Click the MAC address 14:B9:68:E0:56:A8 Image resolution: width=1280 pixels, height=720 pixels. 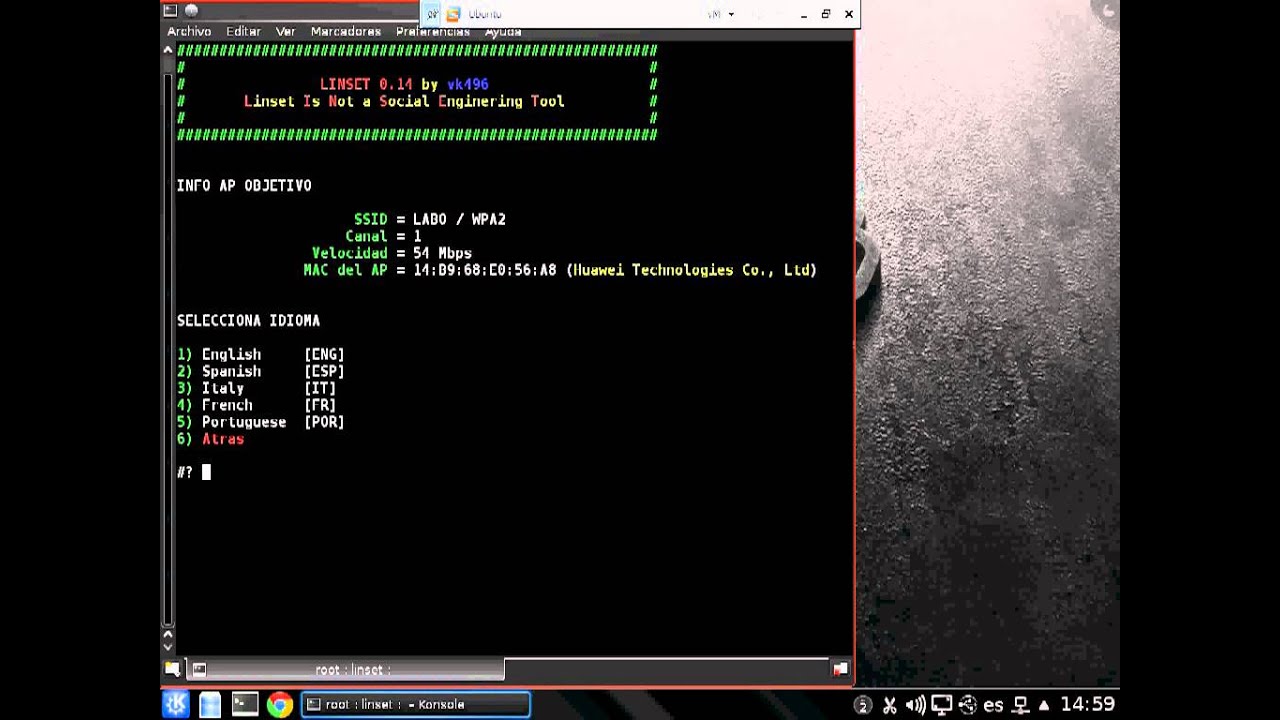click(x=485, y=270)
